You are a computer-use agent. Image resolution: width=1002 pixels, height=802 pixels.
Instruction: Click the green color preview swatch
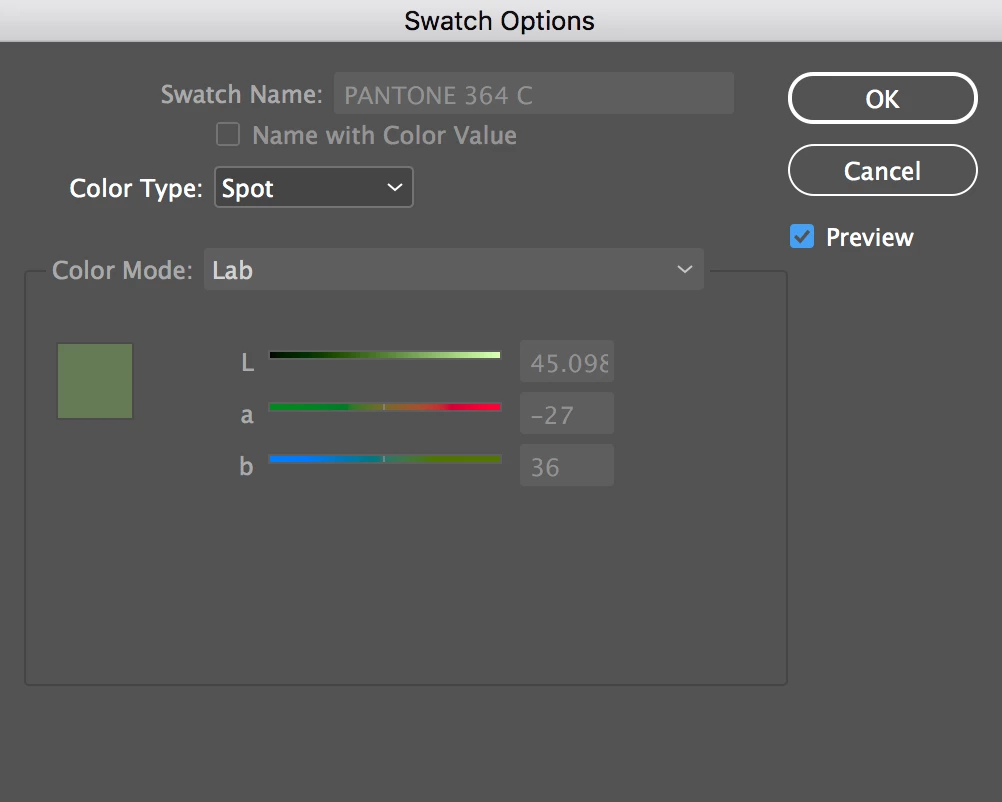95,381
